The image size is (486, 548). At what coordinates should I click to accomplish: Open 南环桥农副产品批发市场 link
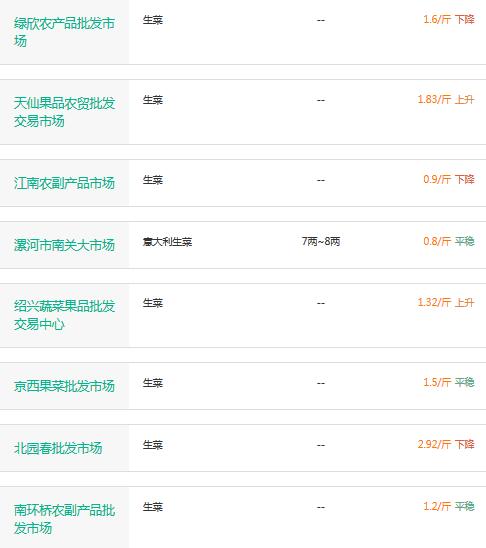pyautogui.click(x=64, y=519)
